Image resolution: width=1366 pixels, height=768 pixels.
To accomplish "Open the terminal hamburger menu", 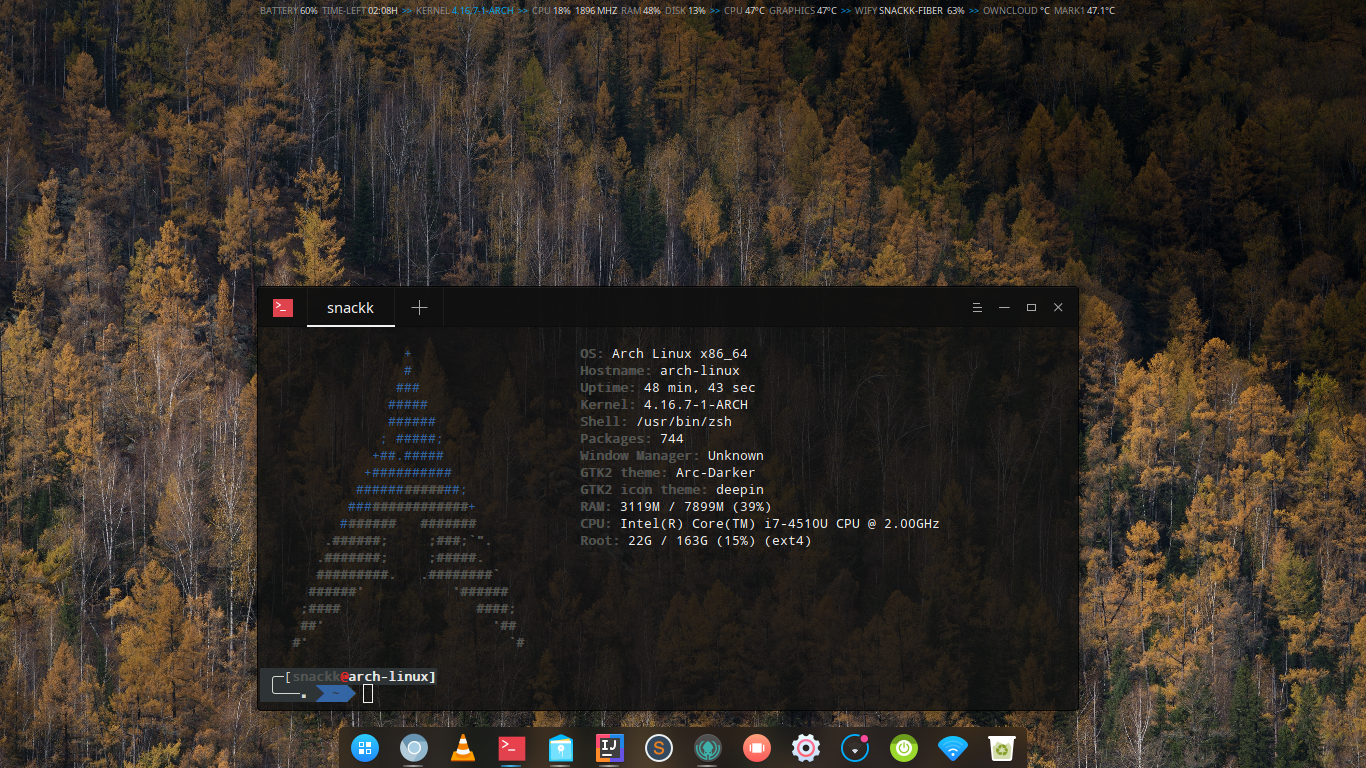I will point(978,308).
